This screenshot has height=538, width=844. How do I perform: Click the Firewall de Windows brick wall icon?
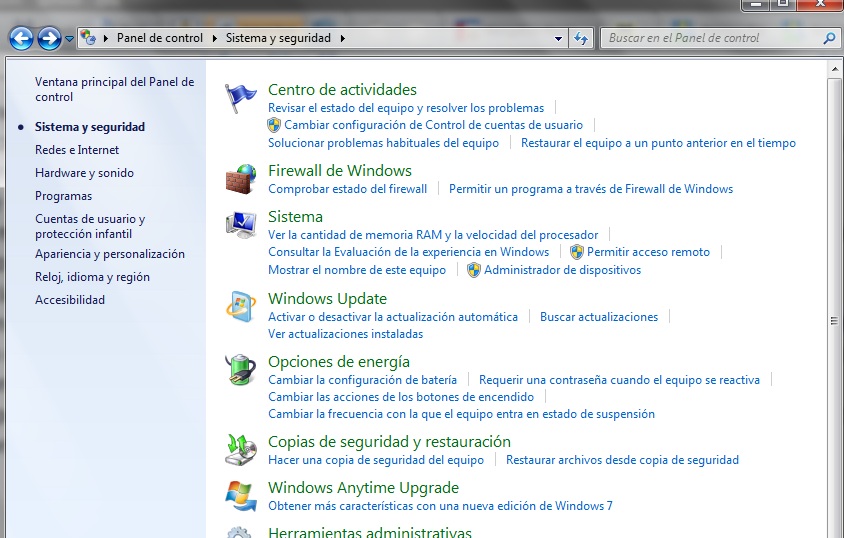click(240, 179)
